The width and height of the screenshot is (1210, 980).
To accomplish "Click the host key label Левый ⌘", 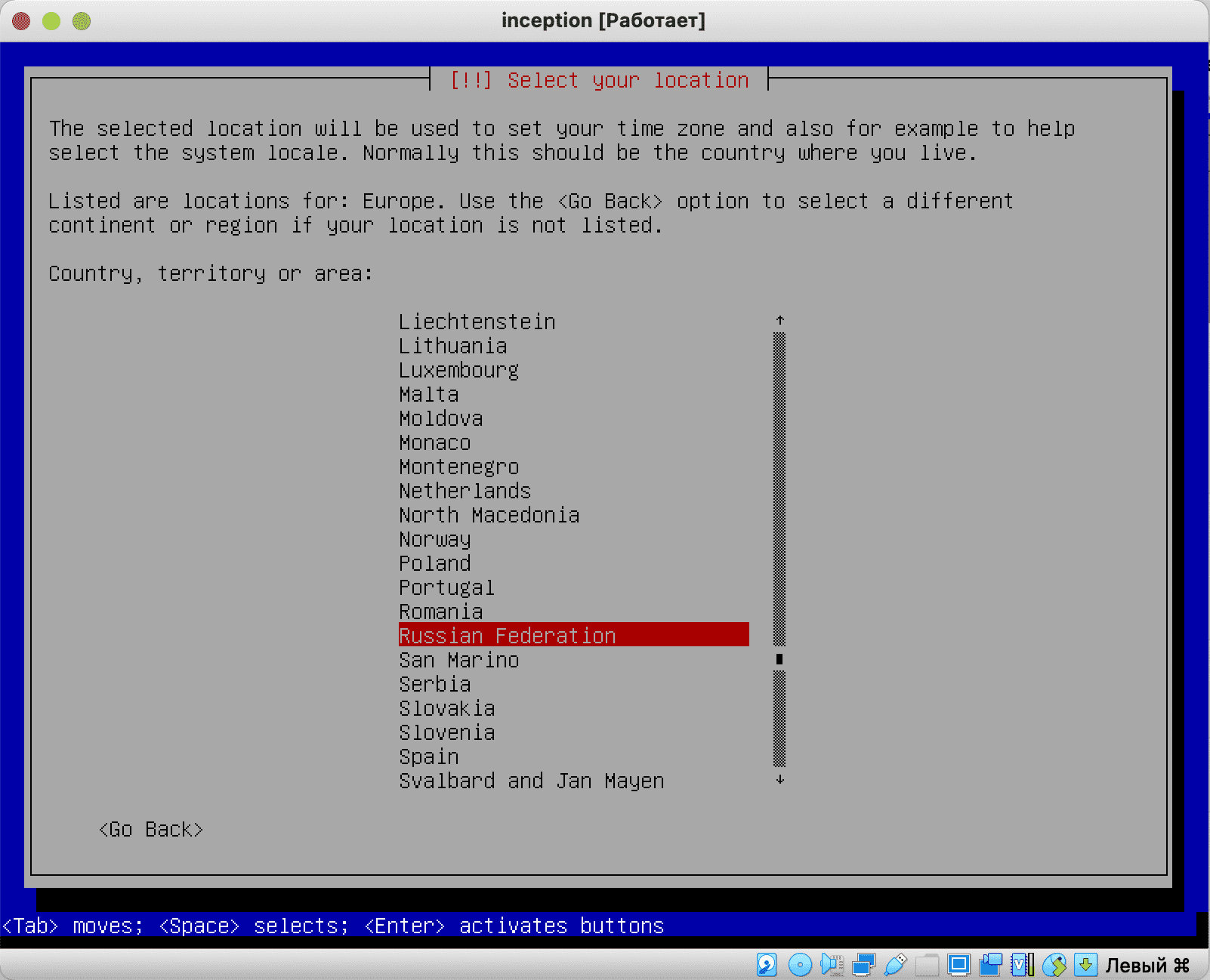I will (1147, 965).
